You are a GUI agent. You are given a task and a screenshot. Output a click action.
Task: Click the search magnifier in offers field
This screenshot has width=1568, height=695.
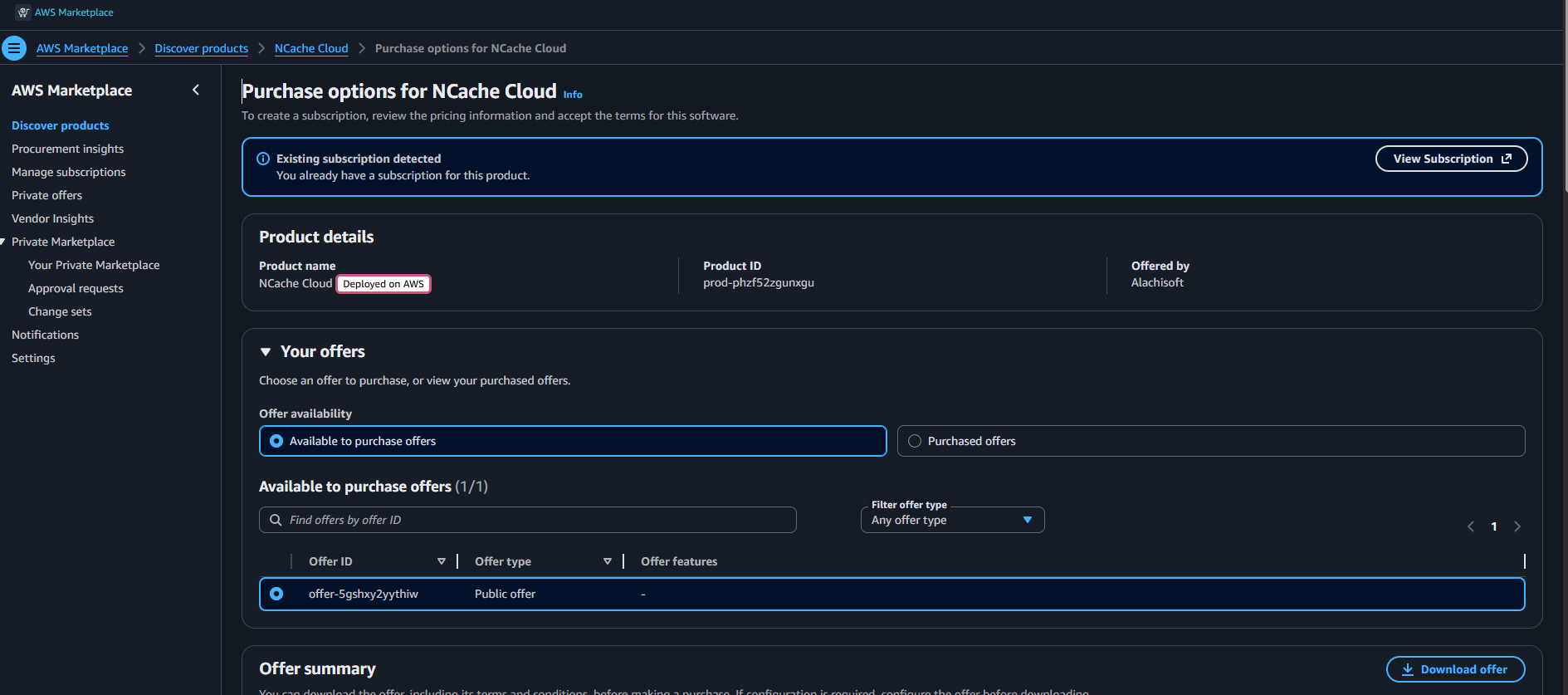[276, 520]
